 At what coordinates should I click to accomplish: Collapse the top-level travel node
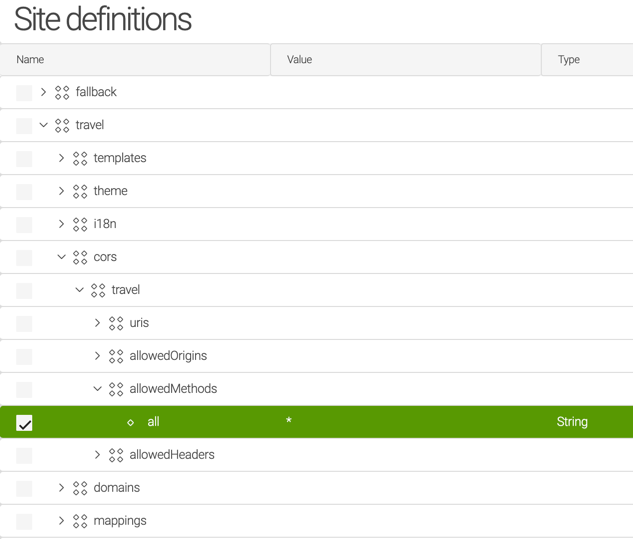(43, 125)
